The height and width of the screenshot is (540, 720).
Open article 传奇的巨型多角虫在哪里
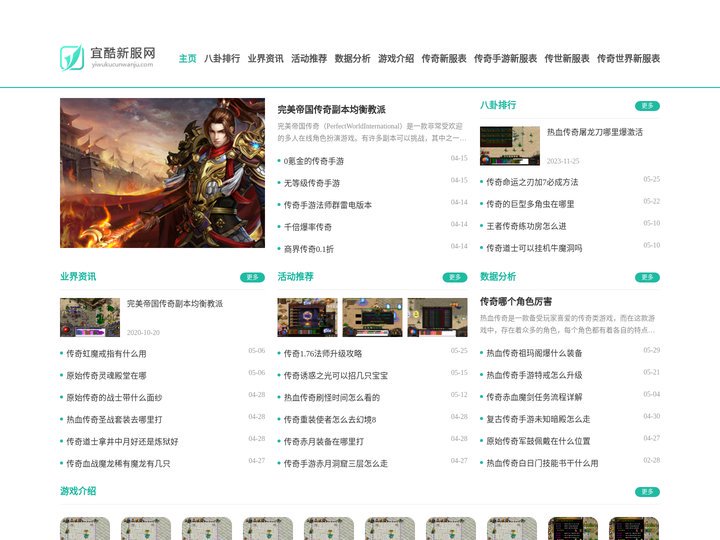530,204
